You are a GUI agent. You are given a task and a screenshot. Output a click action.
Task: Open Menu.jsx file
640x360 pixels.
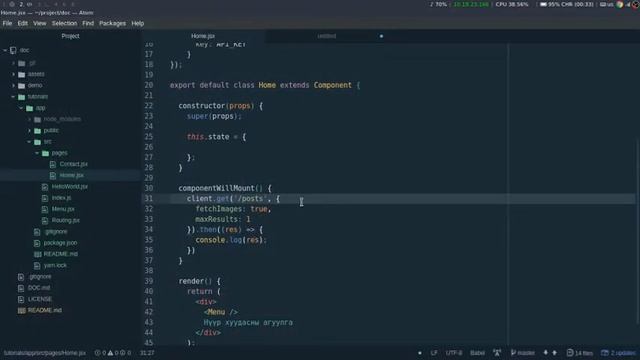(63, 209)
